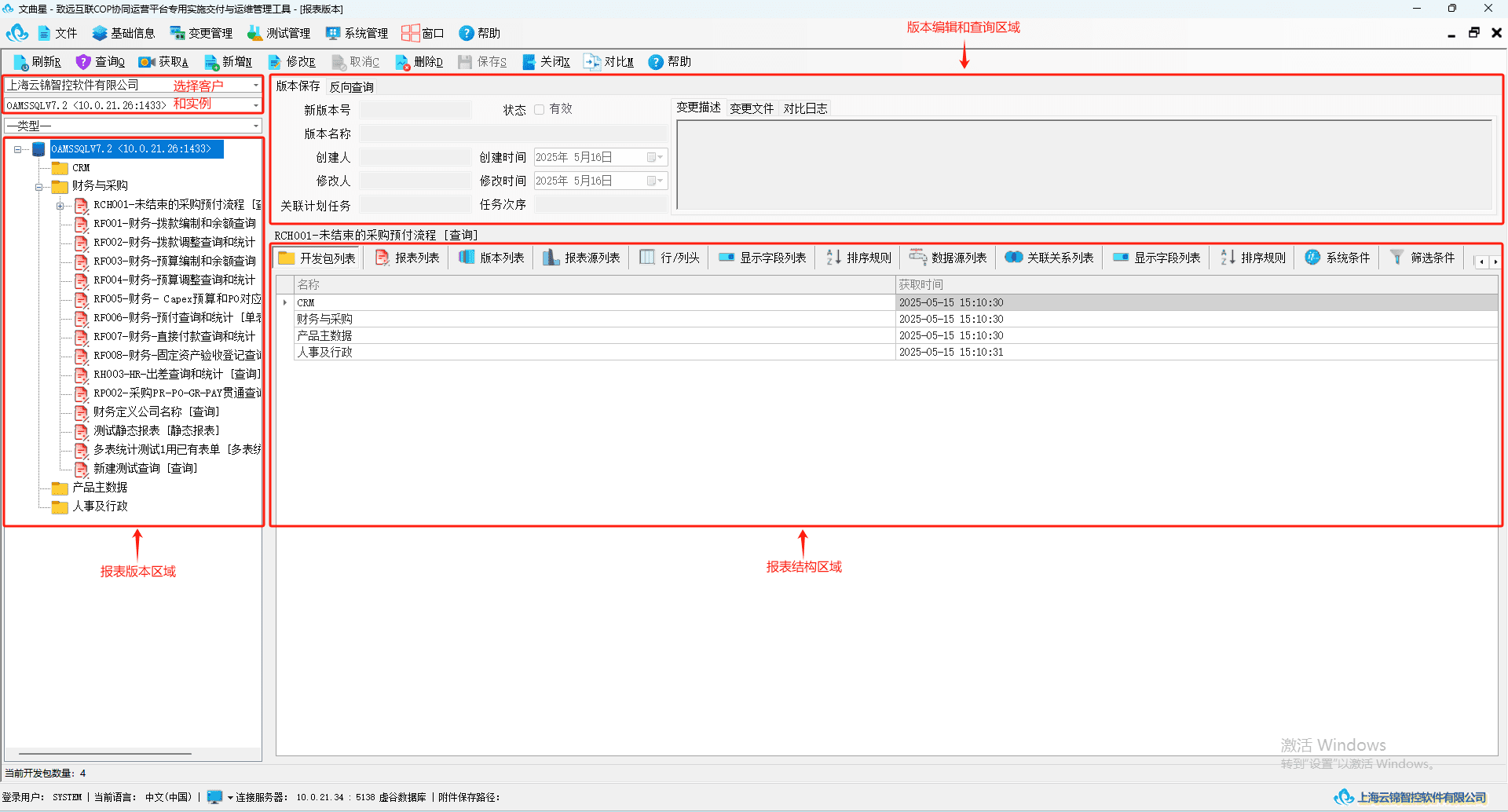Toggle the 有效 status checkbox
The height and width of the screenshot is (812, 1508).
[x=539, y=110]
